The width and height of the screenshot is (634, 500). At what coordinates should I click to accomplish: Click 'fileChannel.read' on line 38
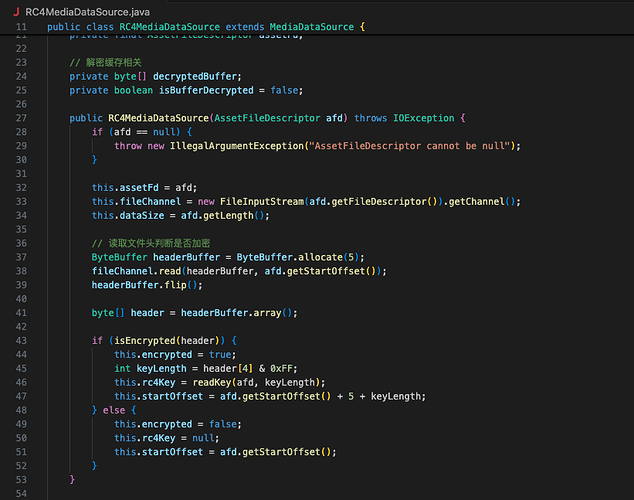pos(136,271)
